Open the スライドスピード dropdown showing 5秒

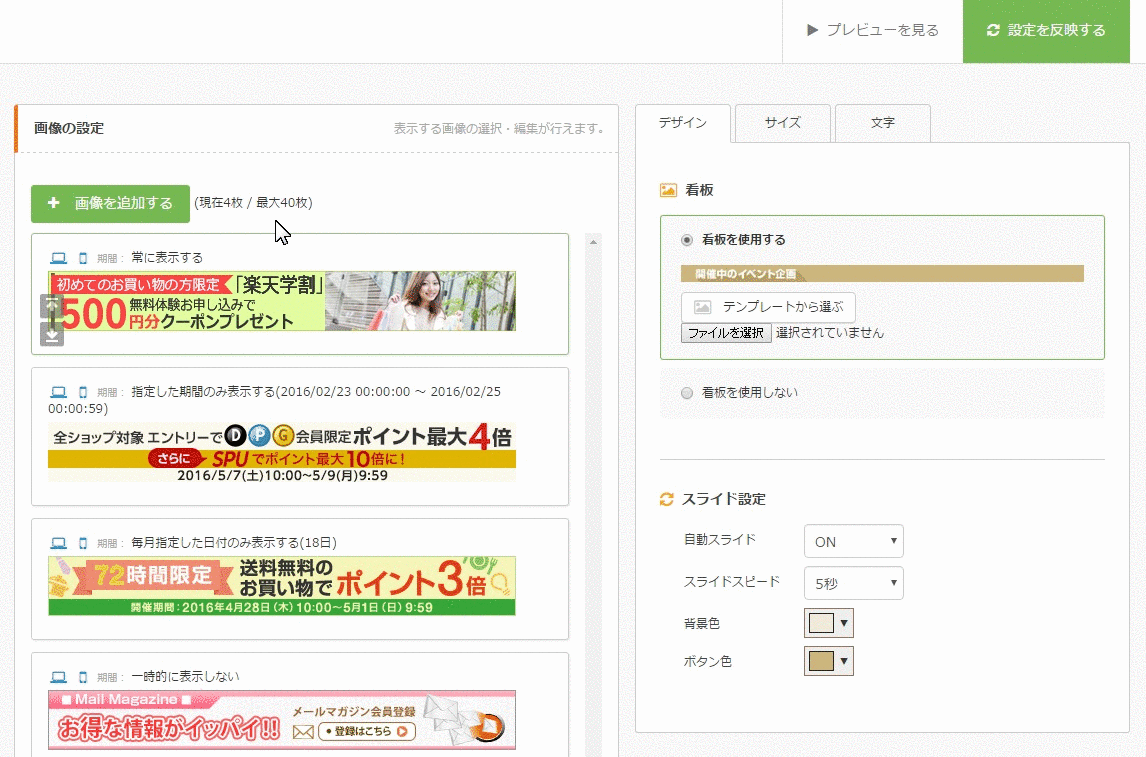(x=854, y=583)
